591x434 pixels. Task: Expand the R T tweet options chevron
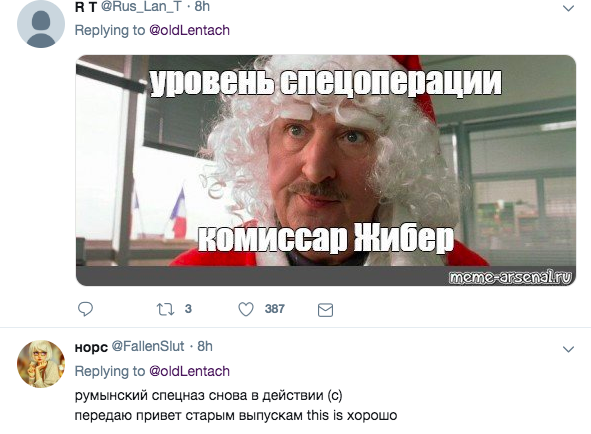coord(568,8)
